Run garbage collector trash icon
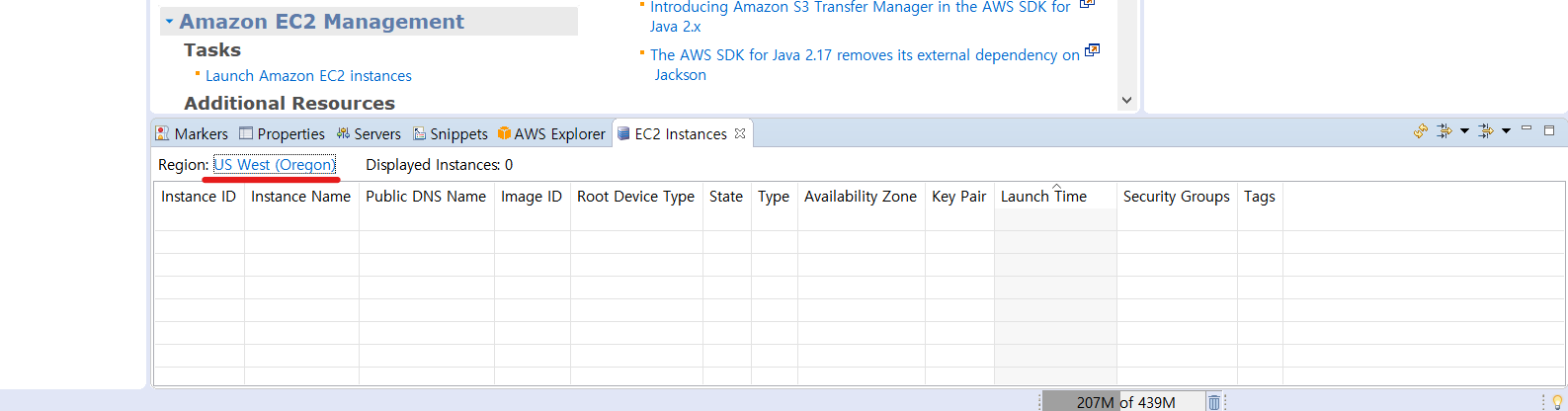 [1213, 402]
